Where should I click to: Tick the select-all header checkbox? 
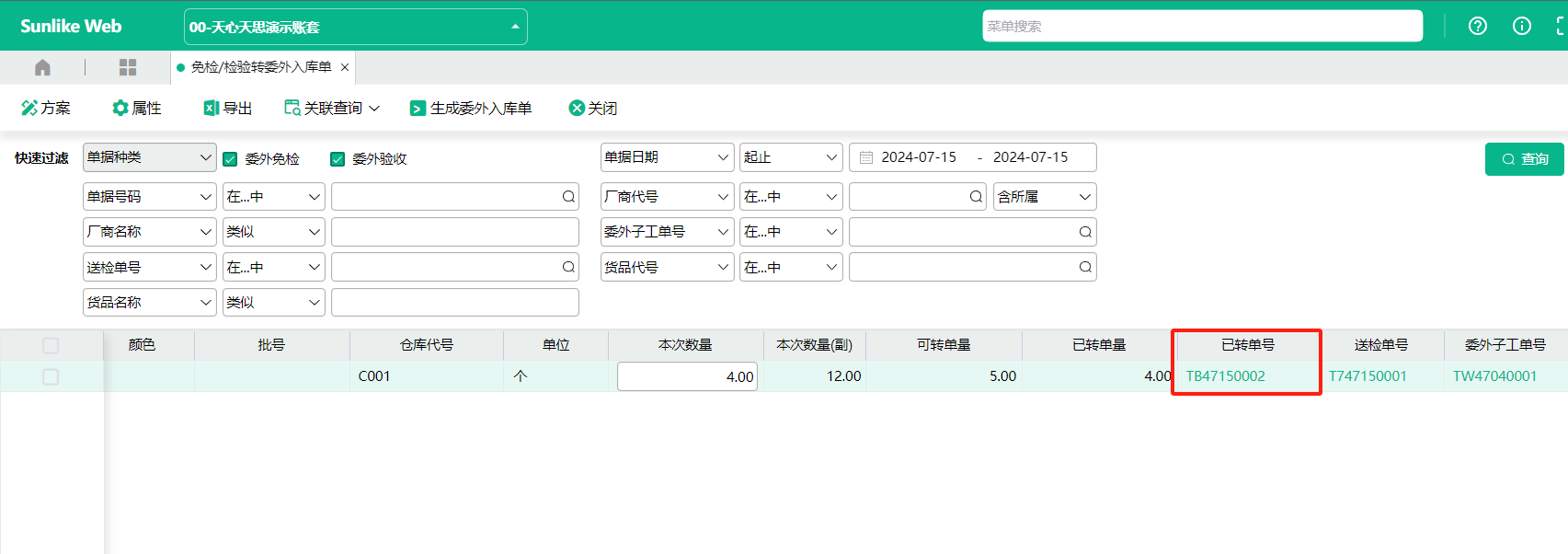[x=51, y=345]
